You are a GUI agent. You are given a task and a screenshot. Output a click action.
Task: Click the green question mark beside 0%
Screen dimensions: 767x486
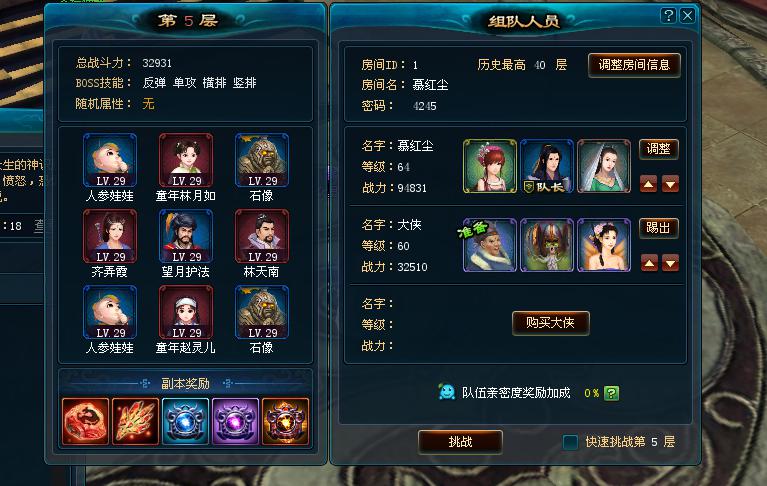click(611, 393)
